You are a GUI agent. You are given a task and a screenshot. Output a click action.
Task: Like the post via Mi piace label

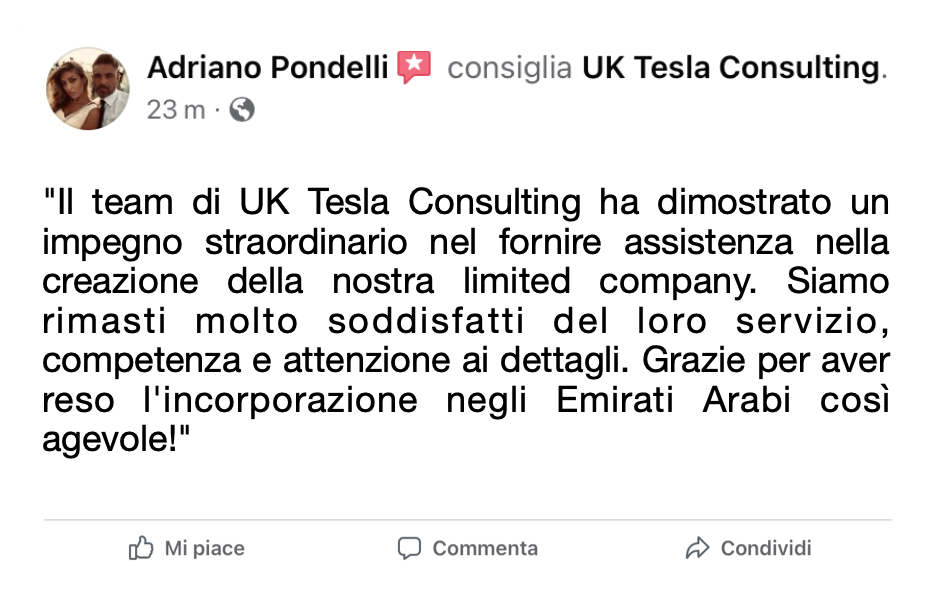click(x=204, y=548)
